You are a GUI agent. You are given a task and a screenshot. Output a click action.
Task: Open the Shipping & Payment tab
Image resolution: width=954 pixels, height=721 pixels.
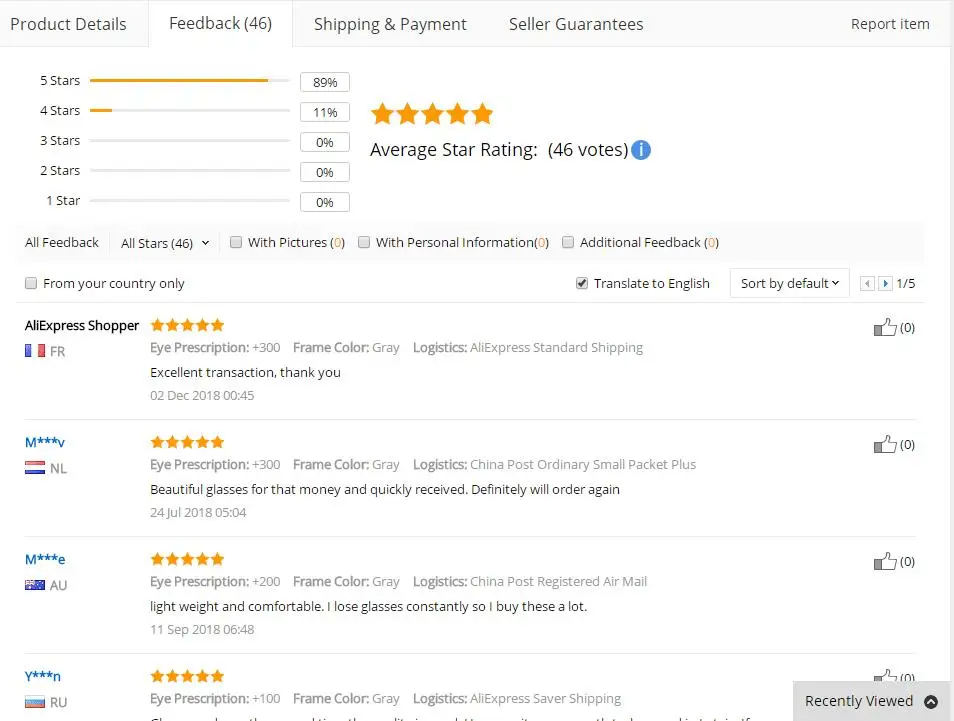coord(390,24)
